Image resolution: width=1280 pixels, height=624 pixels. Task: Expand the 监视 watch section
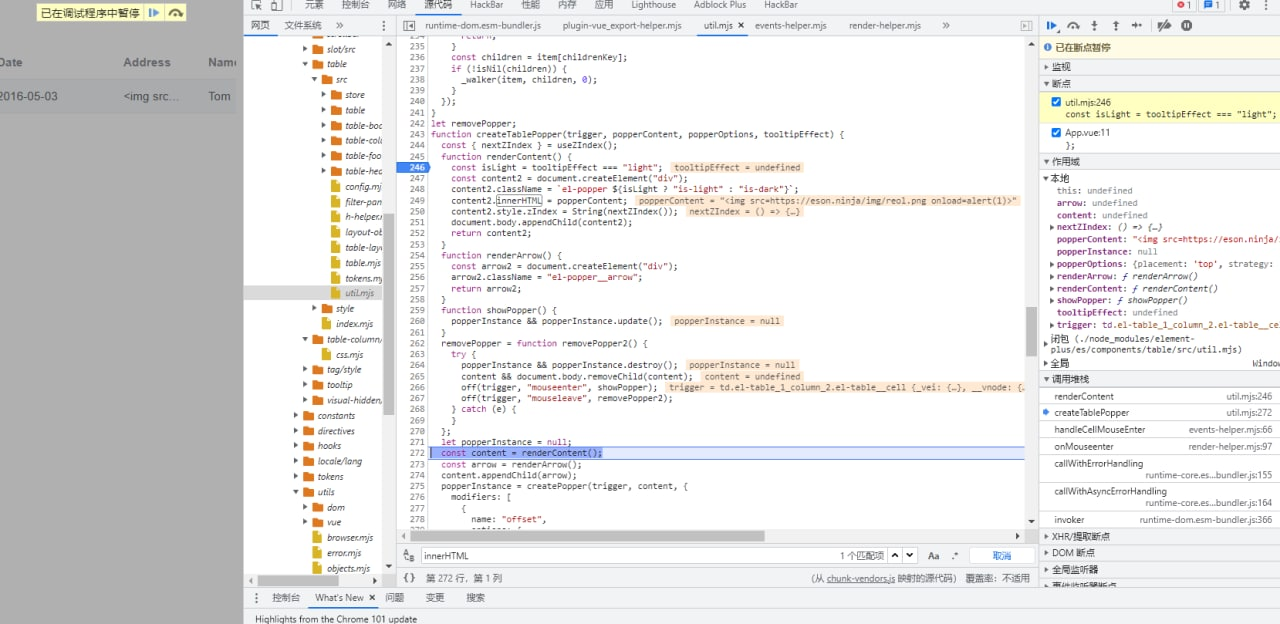click(1060, 67)
